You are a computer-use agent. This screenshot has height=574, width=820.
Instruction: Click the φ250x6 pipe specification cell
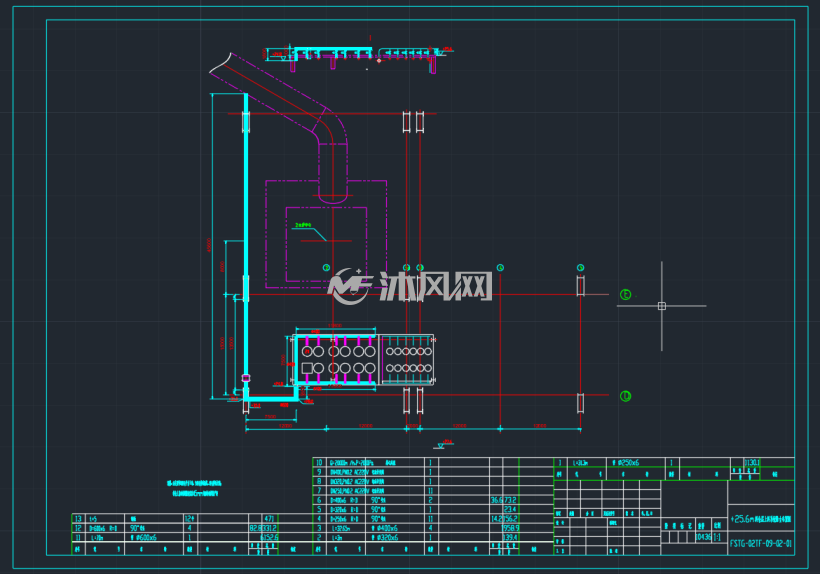point(625,463)
